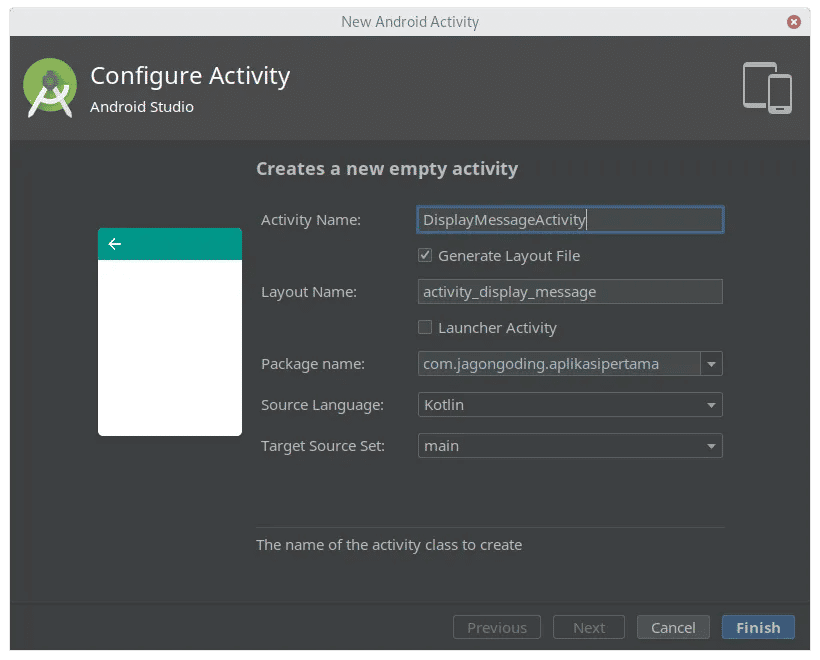Open the Source Language Kotlin dropdown
The height and width of the screenshot is (660, 820).
(570, 405)
